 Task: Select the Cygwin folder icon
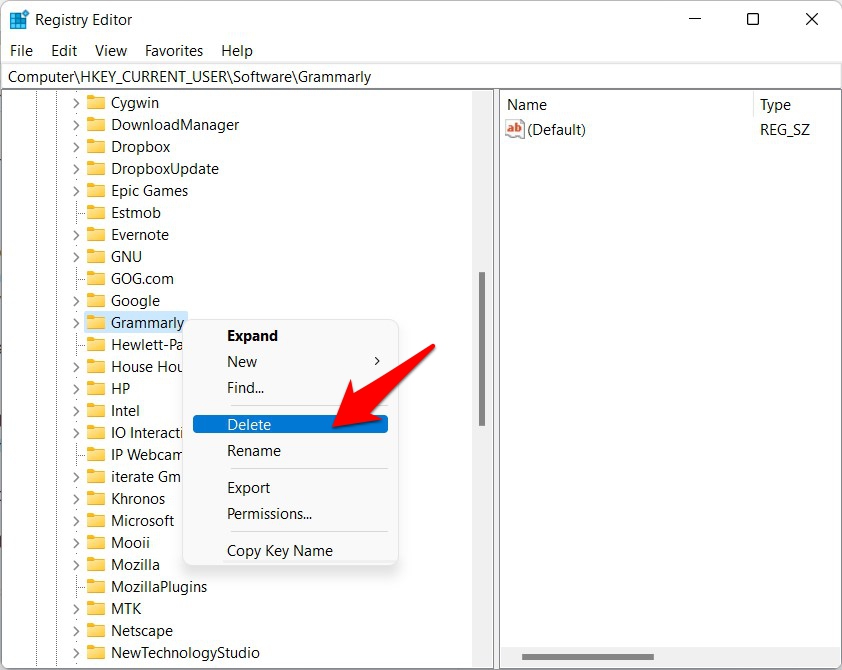[96, 103]
